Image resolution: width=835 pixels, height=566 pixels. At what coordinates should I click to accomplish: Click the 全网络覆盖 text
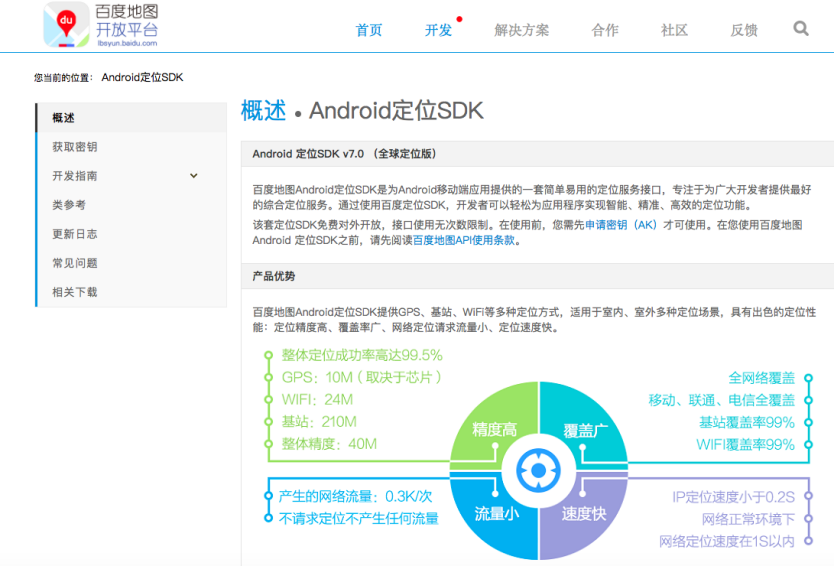pyautogui.click(x=762, y=378)
